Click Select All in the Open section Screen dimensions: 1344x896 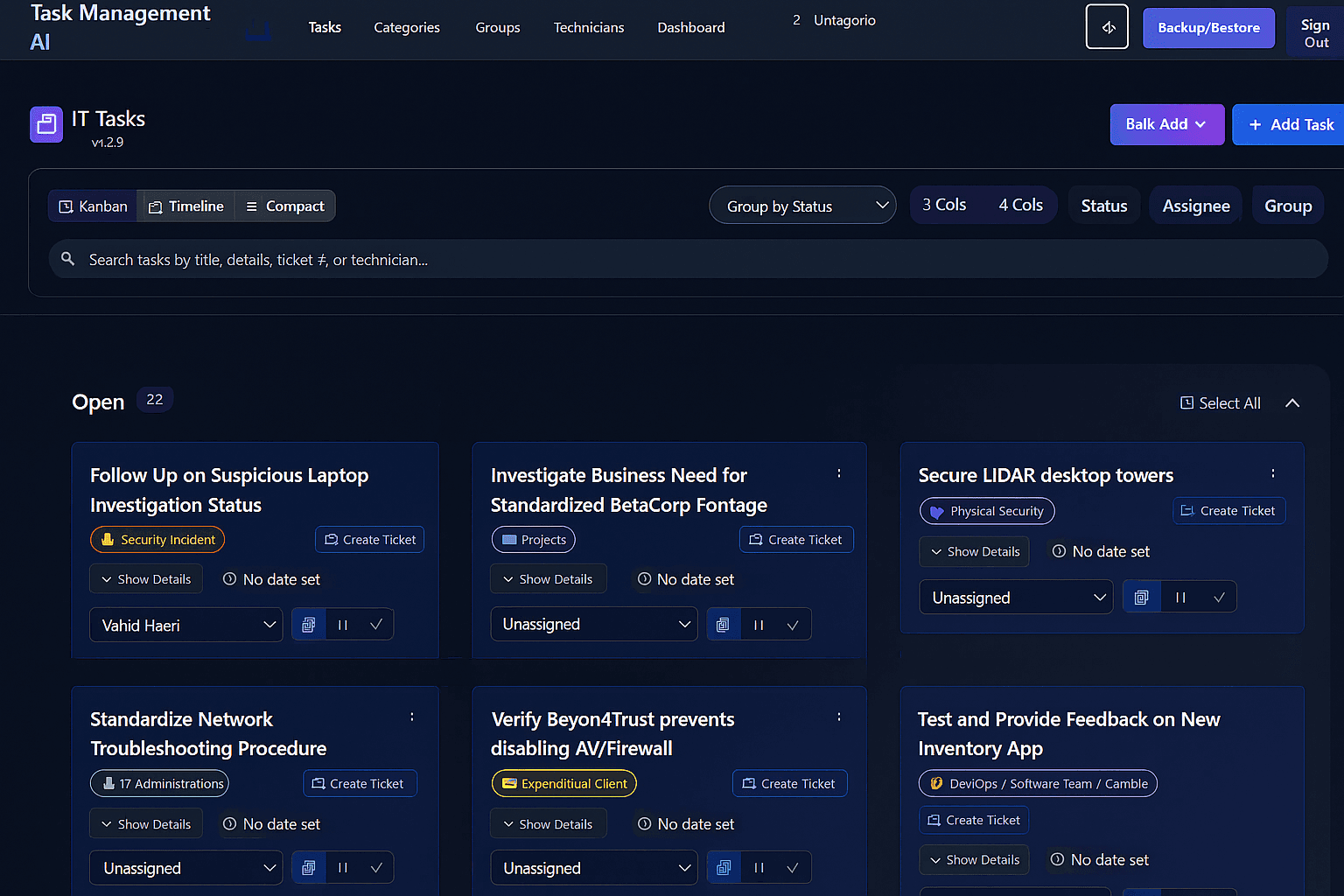pyautogui.click(x=1220, y=402)
